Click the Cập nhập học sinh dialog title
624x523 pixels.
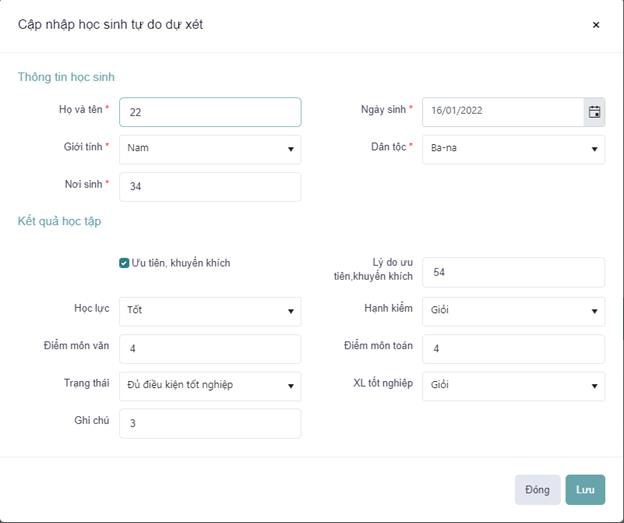(110, 24)
